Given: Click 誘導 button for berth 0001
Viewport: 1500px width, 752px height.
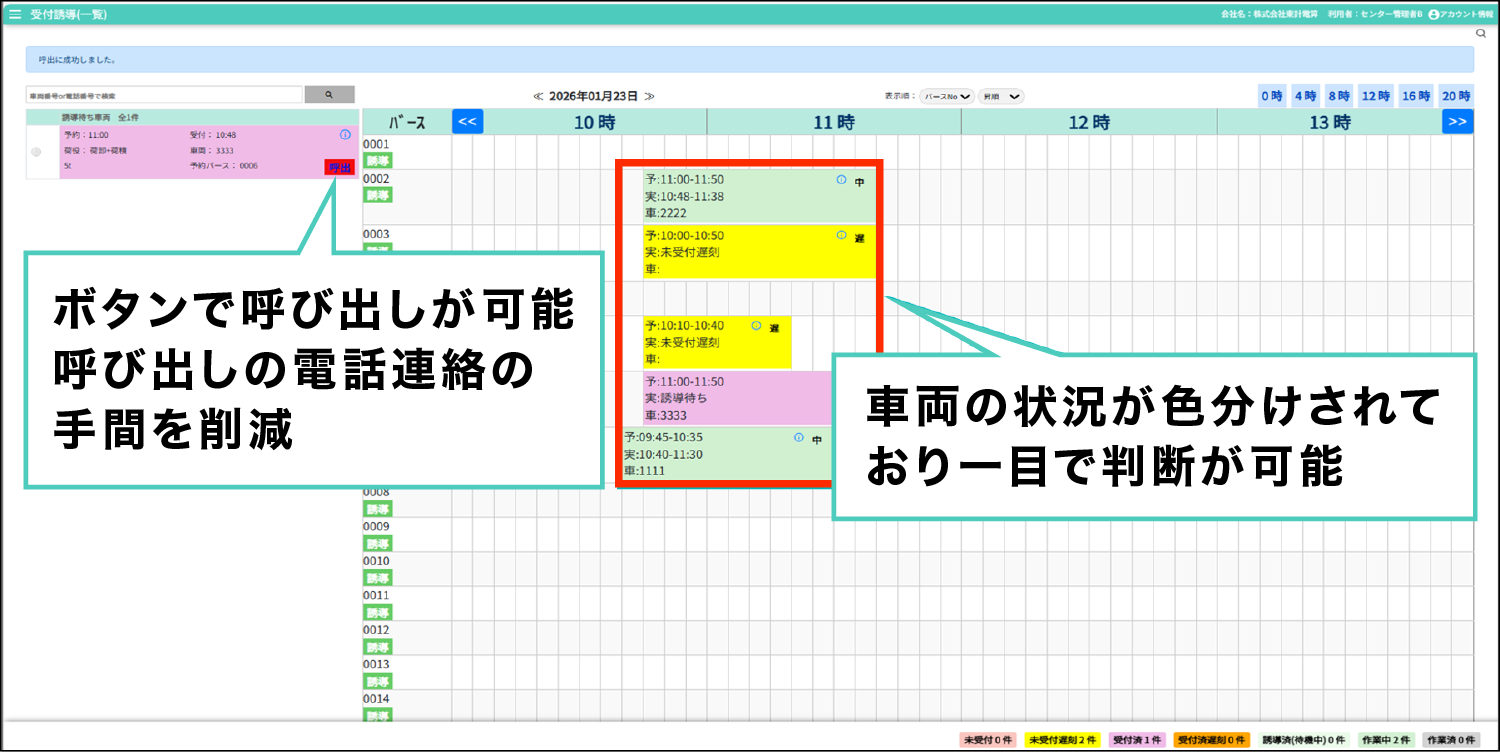Looking at the screenshot, I should [x=378, y=161].
